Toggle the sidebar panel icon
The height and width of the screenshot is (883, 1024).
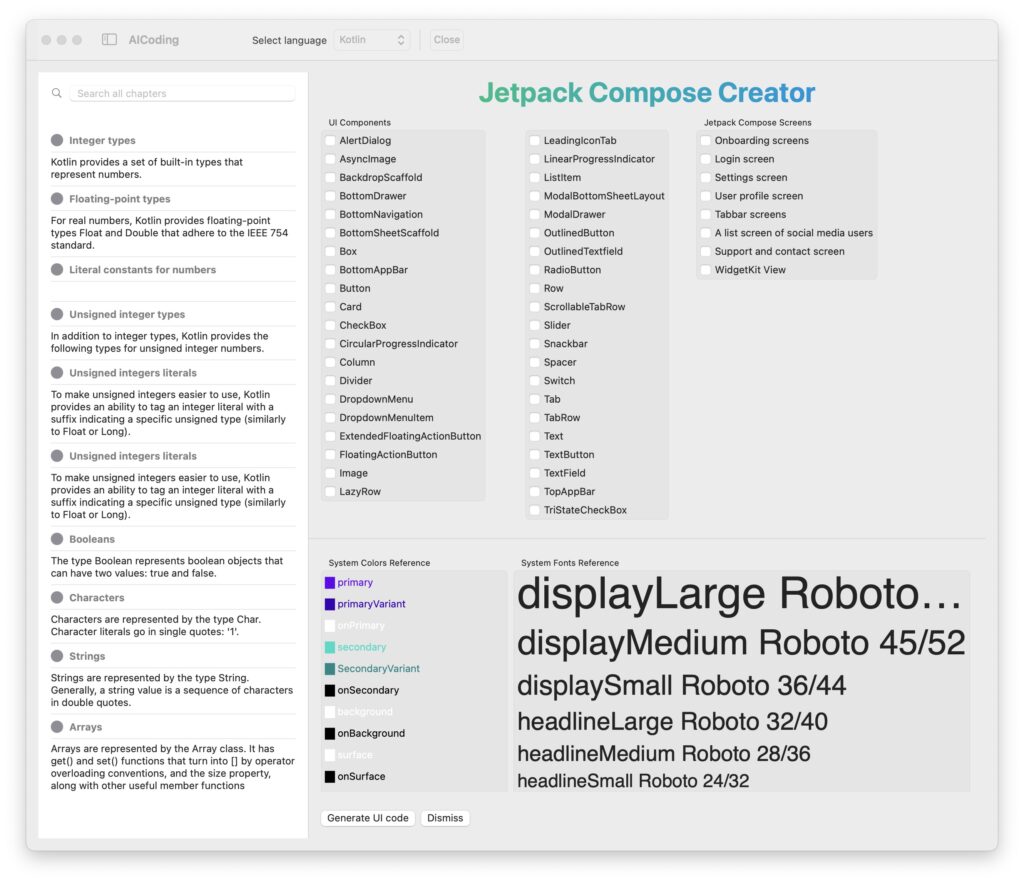click(x=109, y=40)
